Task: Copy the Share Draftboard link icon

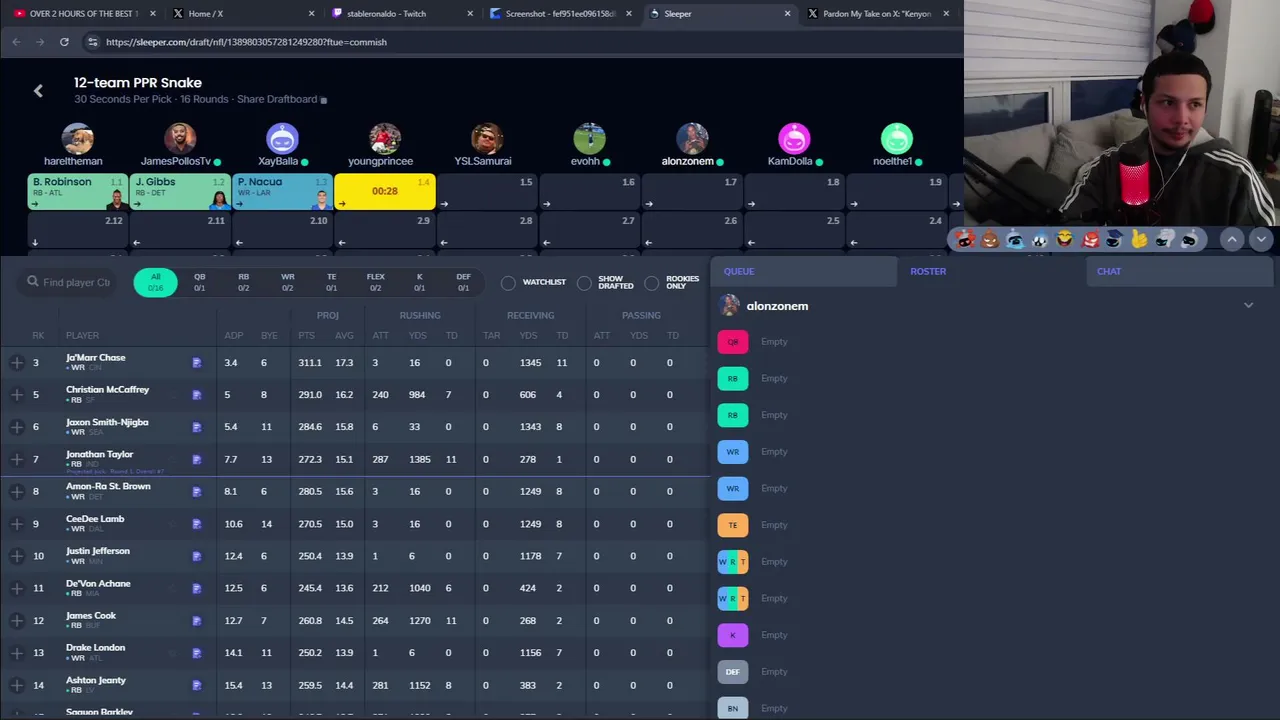Action: pyautogui.click(x=323, y=100)
